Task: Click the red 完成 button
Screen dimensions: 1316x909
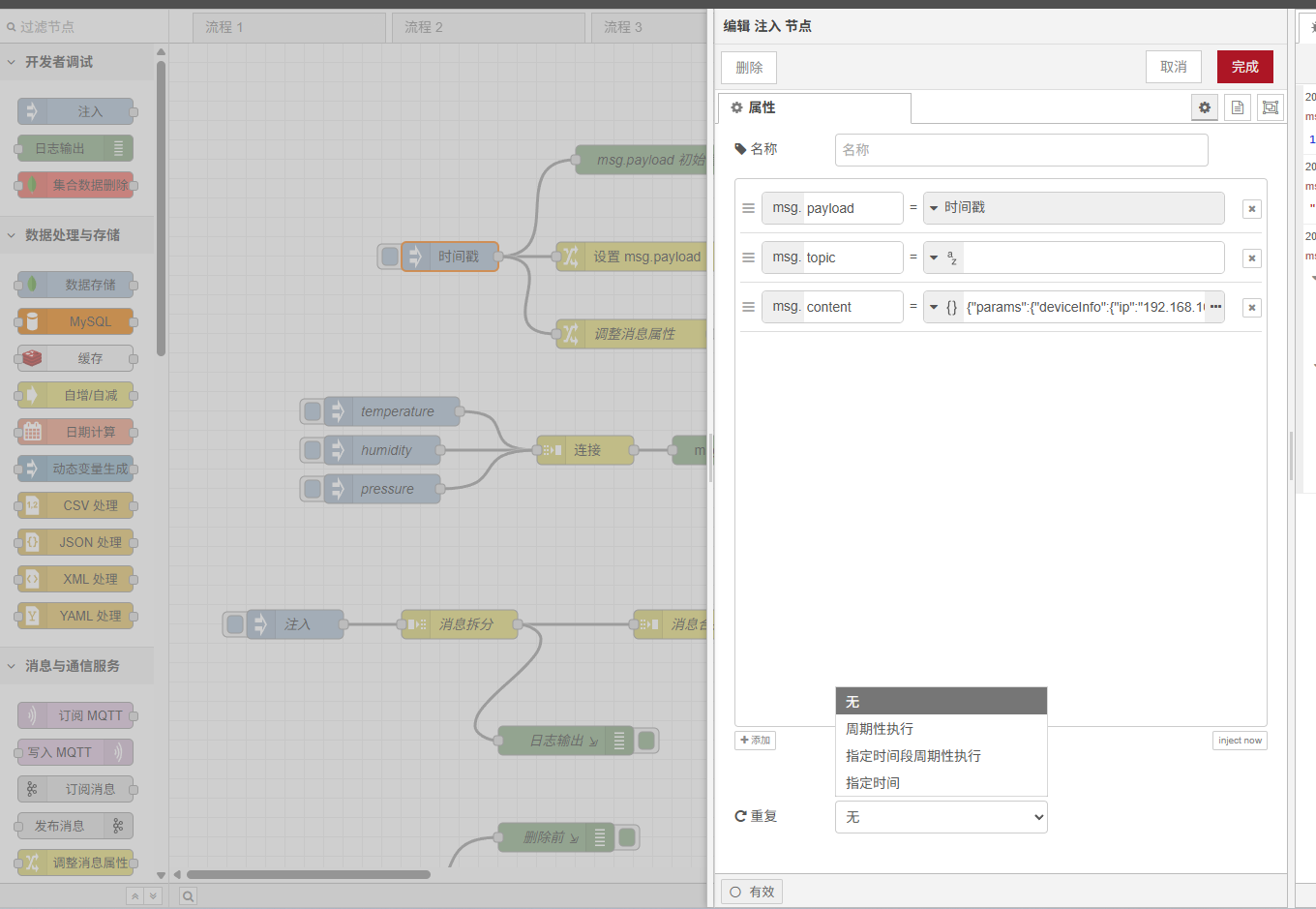Action: (x=1244, y=67)
